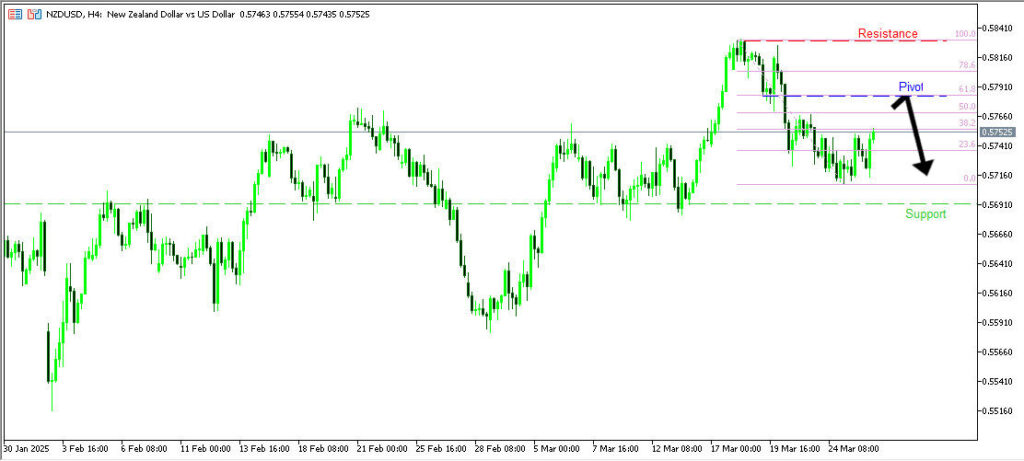Click the current price tag 0.57525
Viewport: 1024px width, 461px height.
pyautogui.click(x=997, y=132)
